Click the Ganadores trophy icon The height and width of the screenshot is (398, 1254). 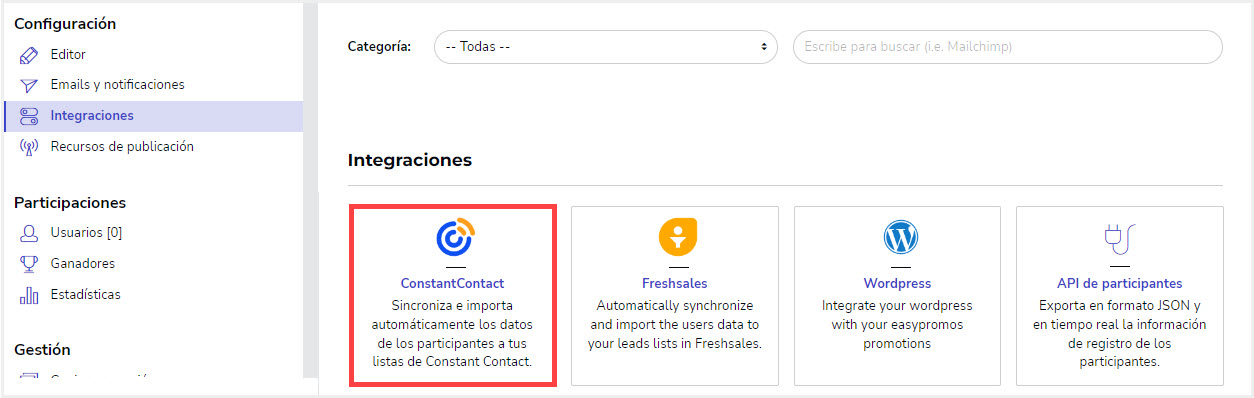click(29, 264)
